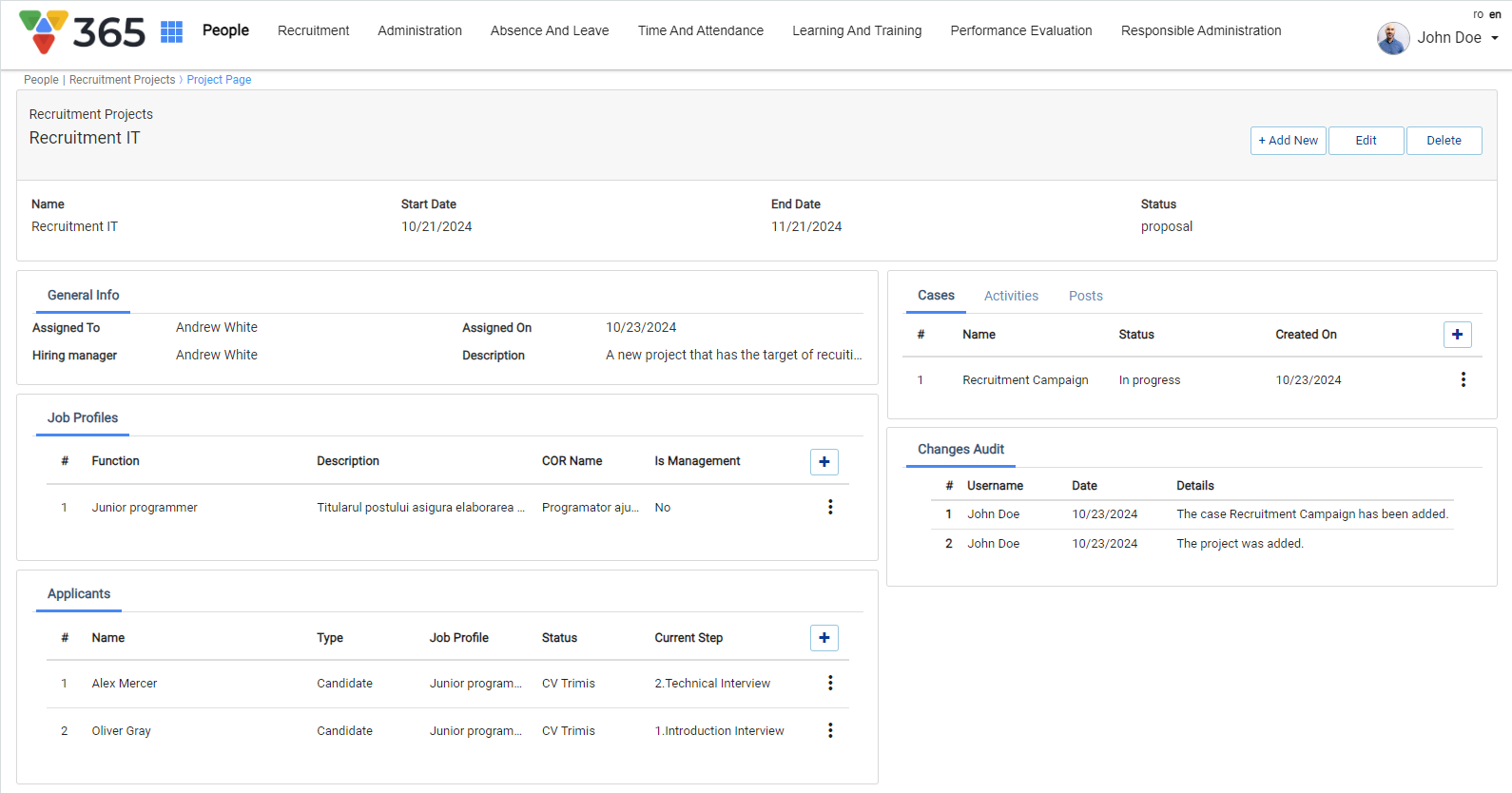
Task: Delete the Recruitment IT project
Action: 1444,141
